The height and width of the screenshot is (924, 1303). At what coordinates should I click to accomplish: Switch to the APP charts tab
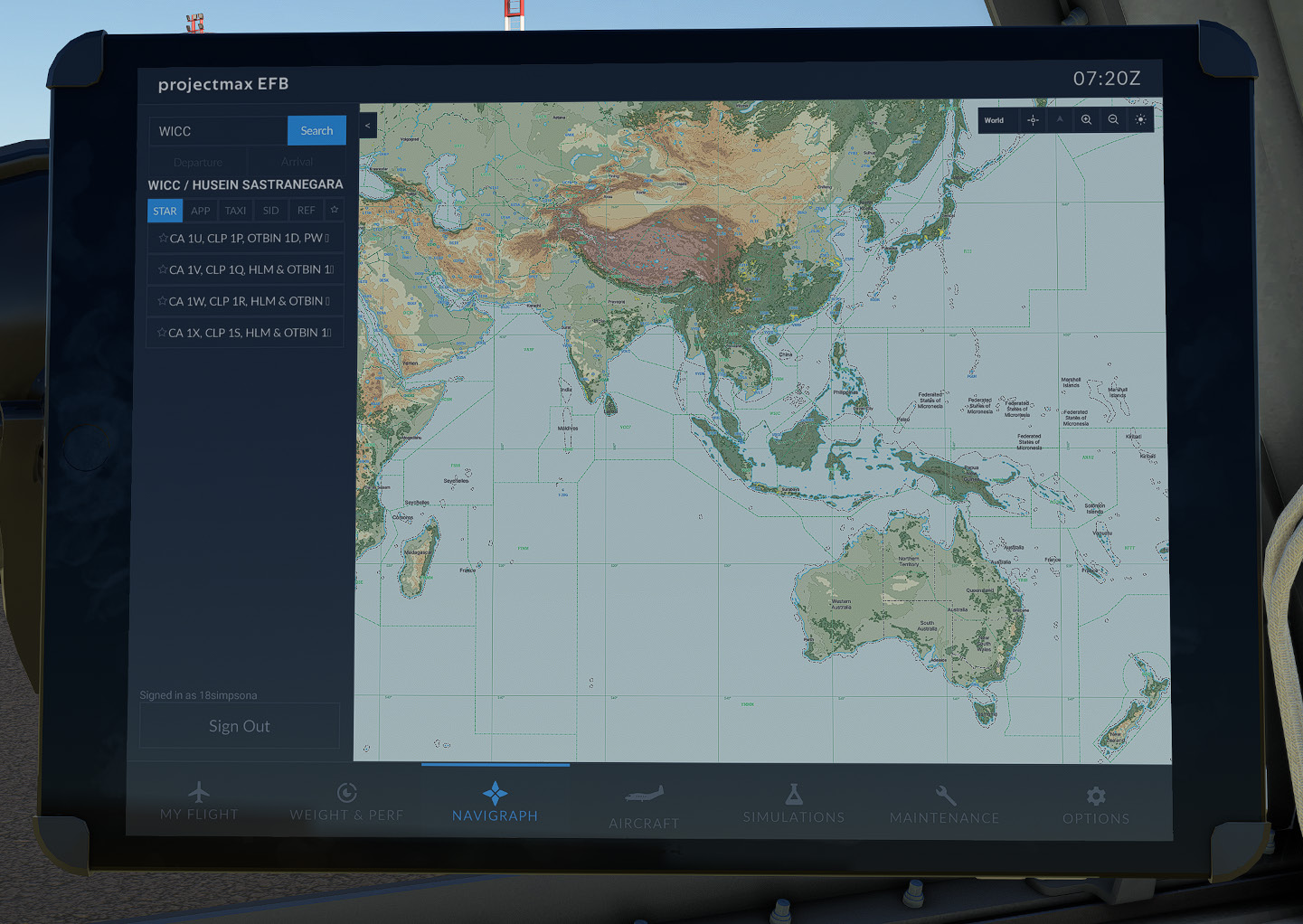pyautogui.click(x=200, y=211)
